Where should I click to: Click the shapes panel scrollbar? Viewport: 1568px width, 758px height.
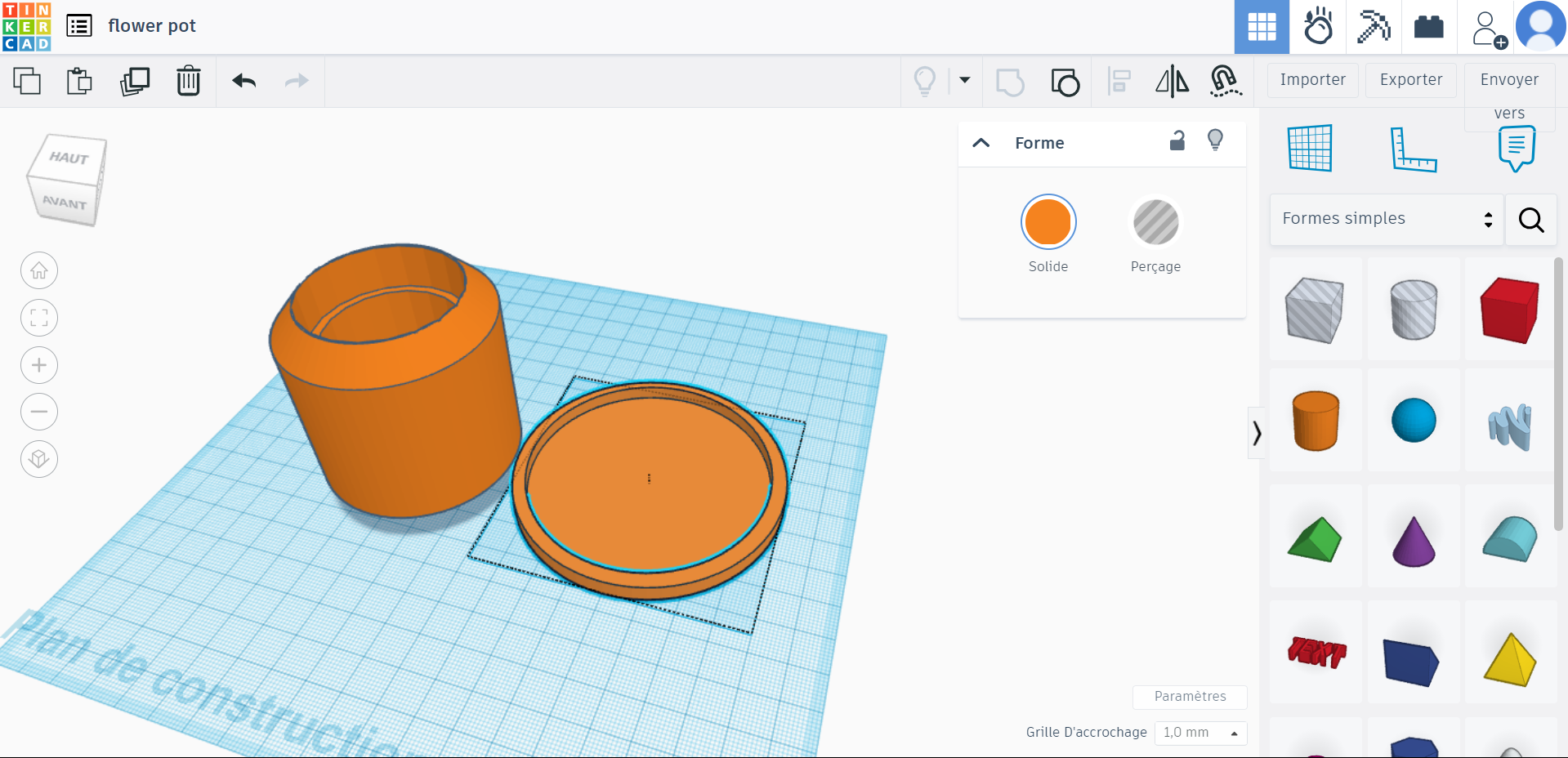pyautogui.click(x=1558, y=395)
